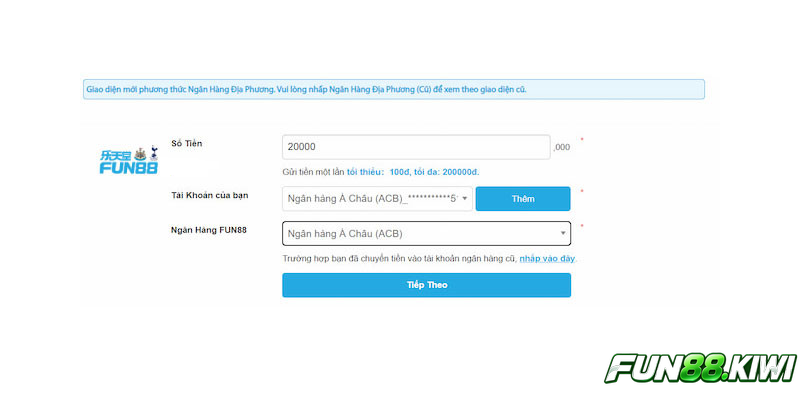Click the FUN88 logo image

[x=129, y=160]
